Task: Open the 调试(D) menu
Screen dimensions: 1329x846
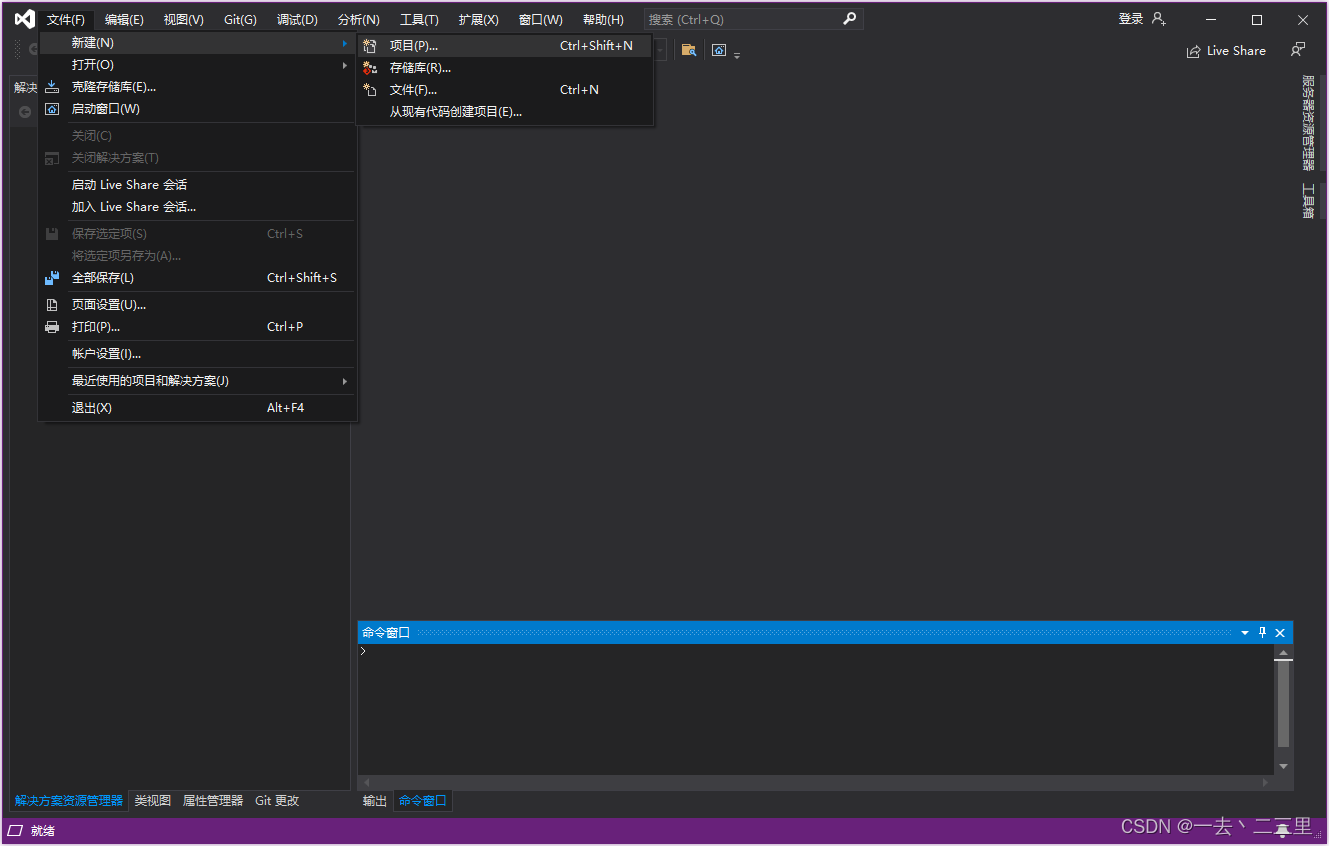Action: click(297, 20)
